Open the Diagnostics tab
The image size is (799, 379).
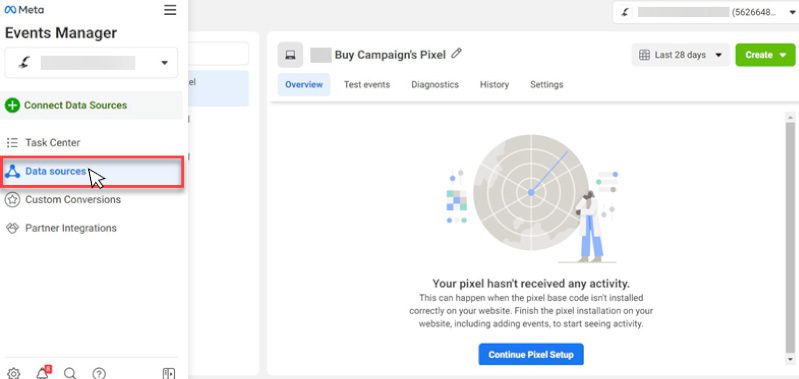click(435, 85)
